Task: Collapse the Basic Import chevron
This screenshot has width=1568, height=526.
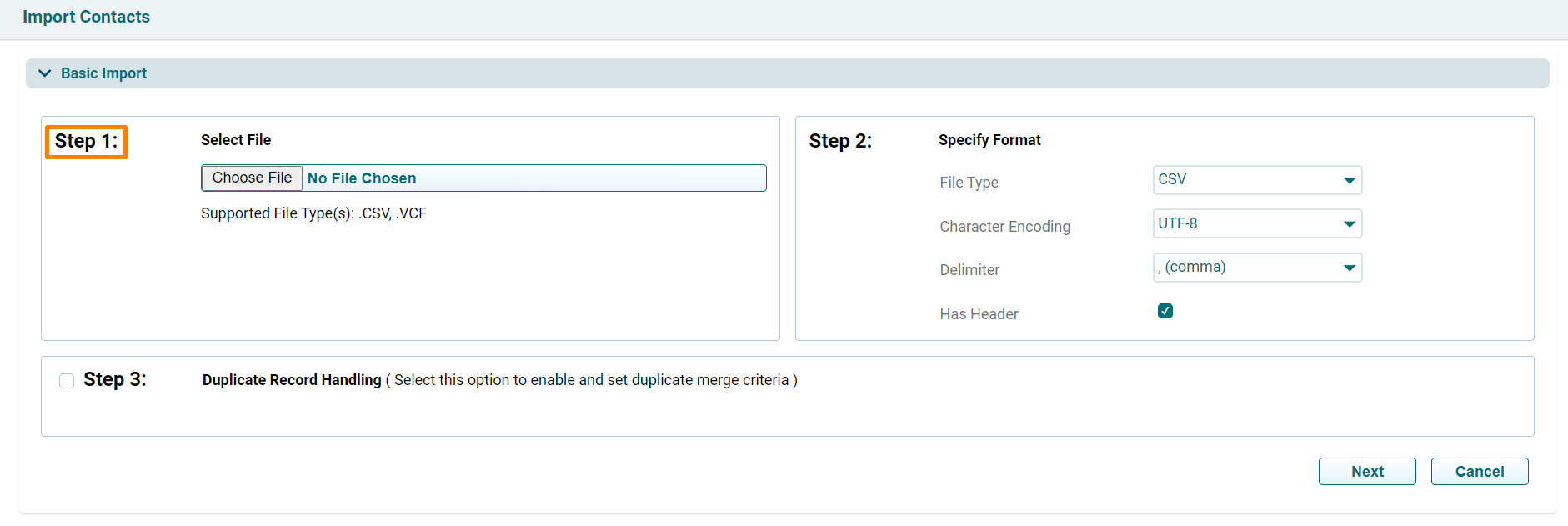Action: pos(45,73)
